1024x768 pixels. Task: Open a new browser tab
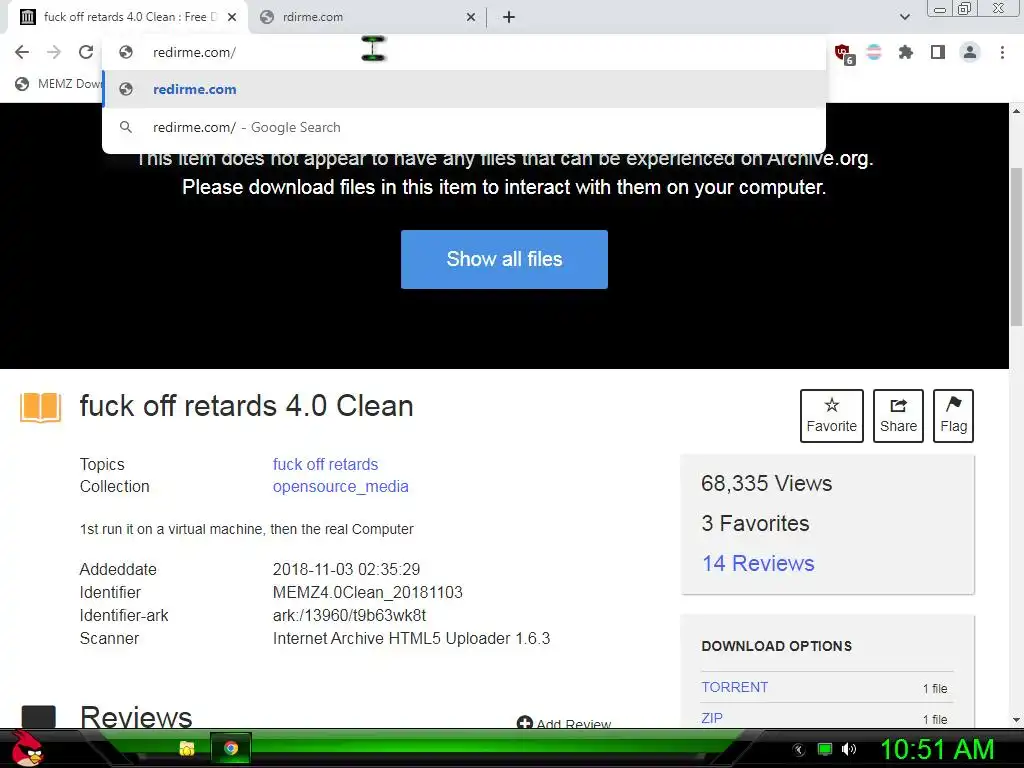pos(509,17)
